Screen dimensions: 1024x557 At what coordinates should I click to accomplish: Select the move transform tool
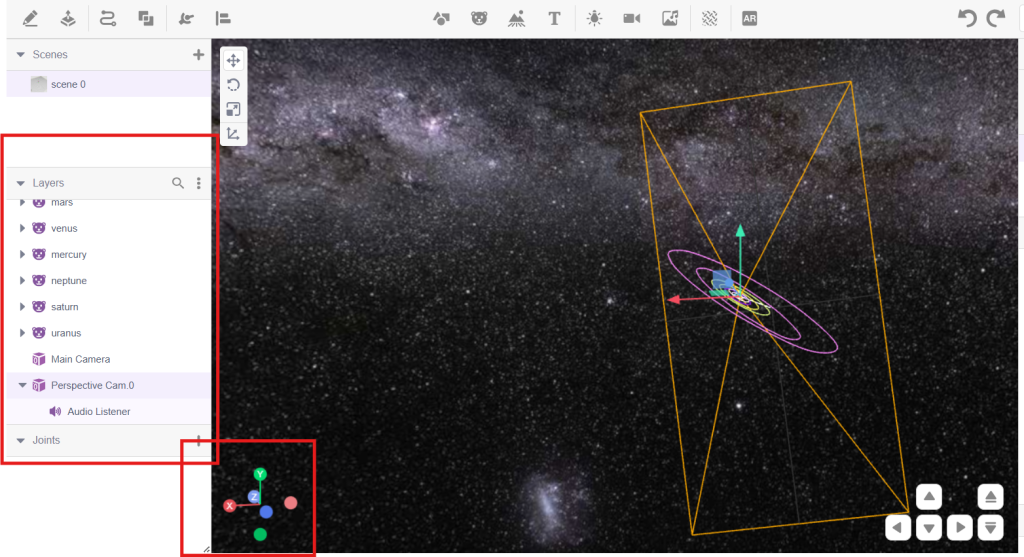tap(233, 61)
